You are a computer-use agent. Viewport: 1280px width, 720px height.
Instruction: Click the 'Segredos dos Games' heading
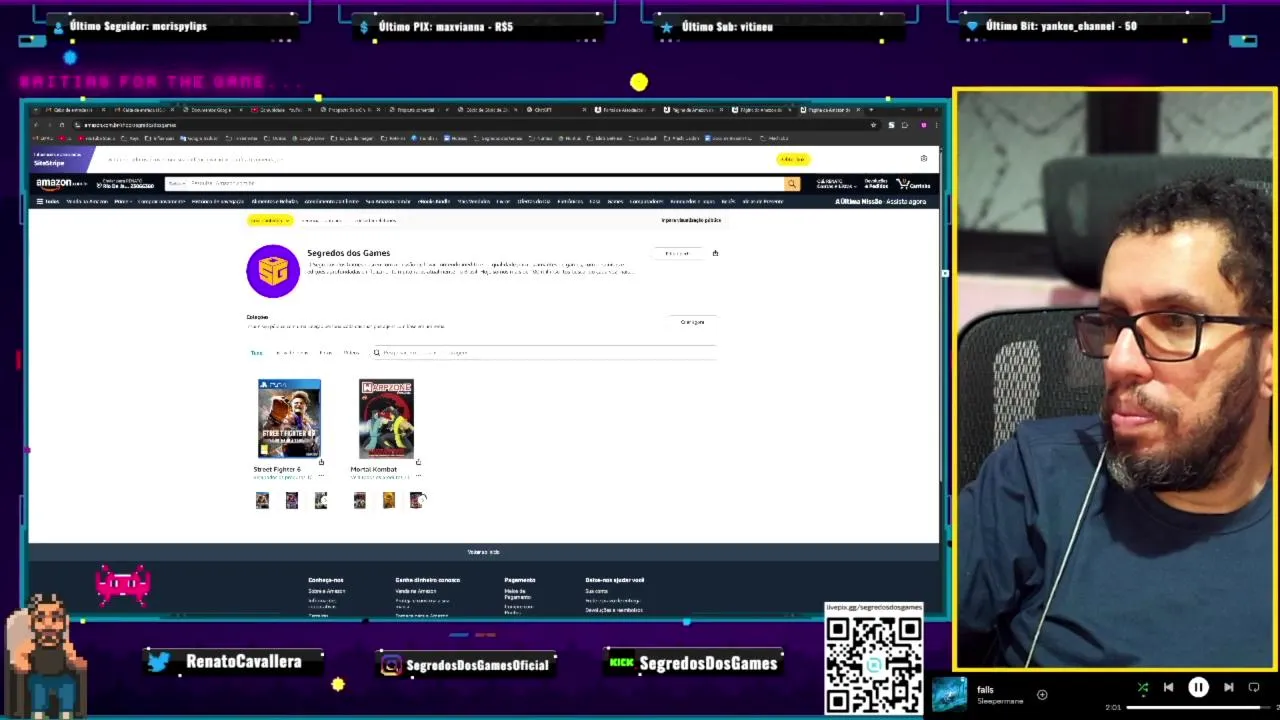[348, 253]
